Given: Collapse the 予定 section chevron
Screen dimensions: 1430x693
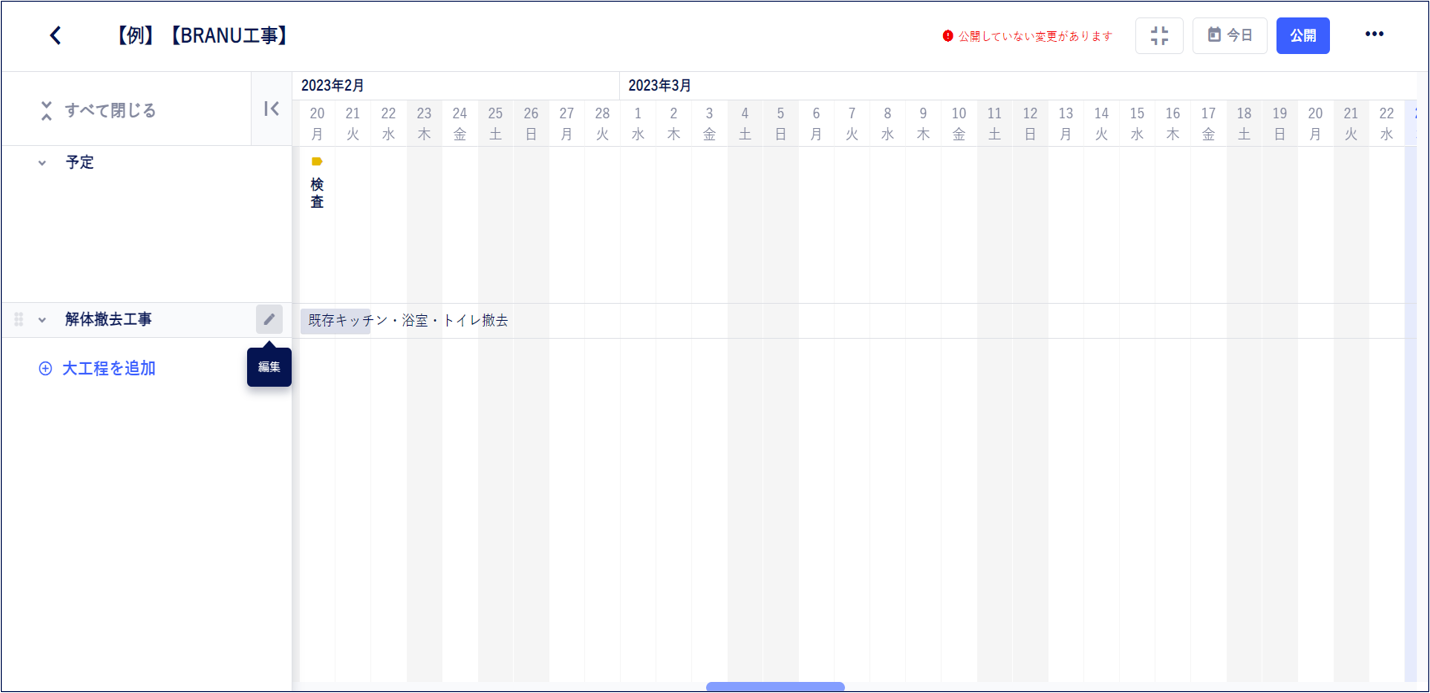Looking at the screenshot, I should pyautogui.click(x=42, y=162).
